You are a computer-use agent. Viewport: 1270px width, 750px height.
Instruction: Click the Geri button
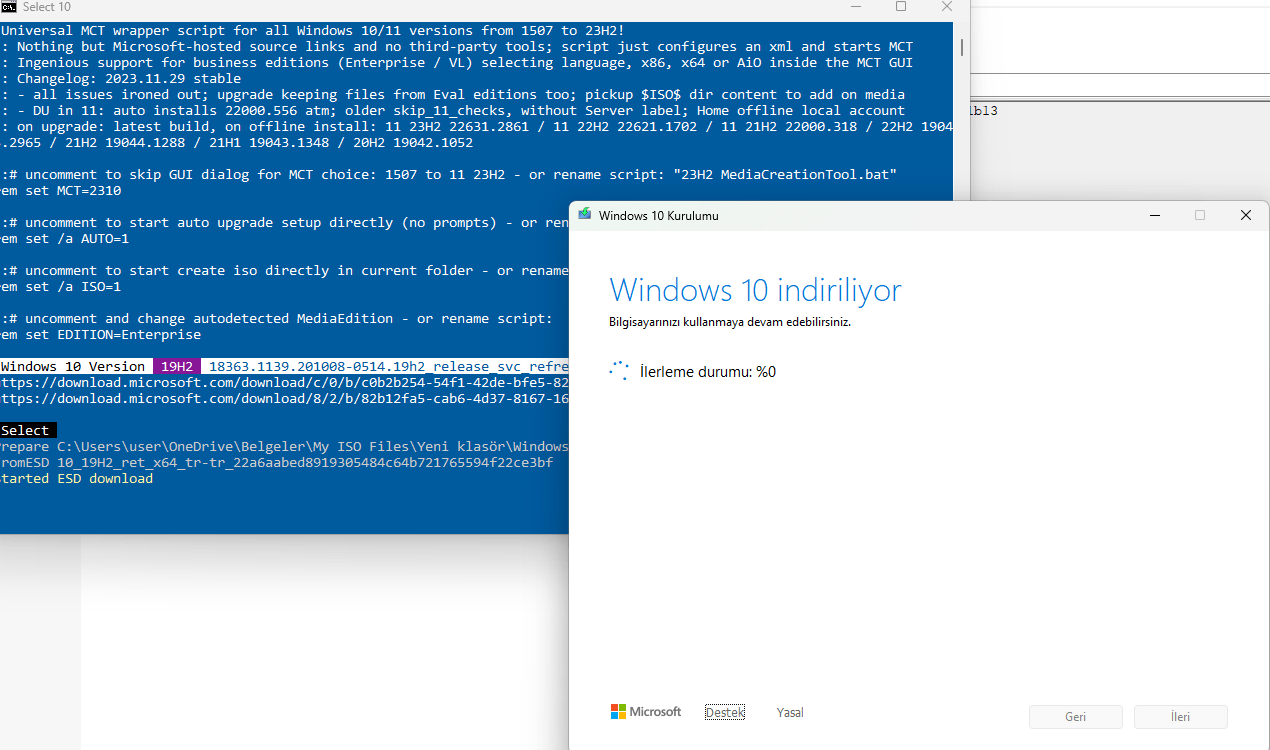click(1076, 717)
